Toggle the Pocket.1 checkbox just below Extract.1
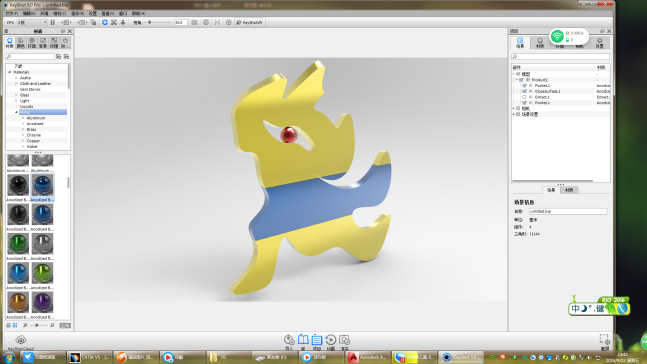The image size is (647, 364). point(524,103)
